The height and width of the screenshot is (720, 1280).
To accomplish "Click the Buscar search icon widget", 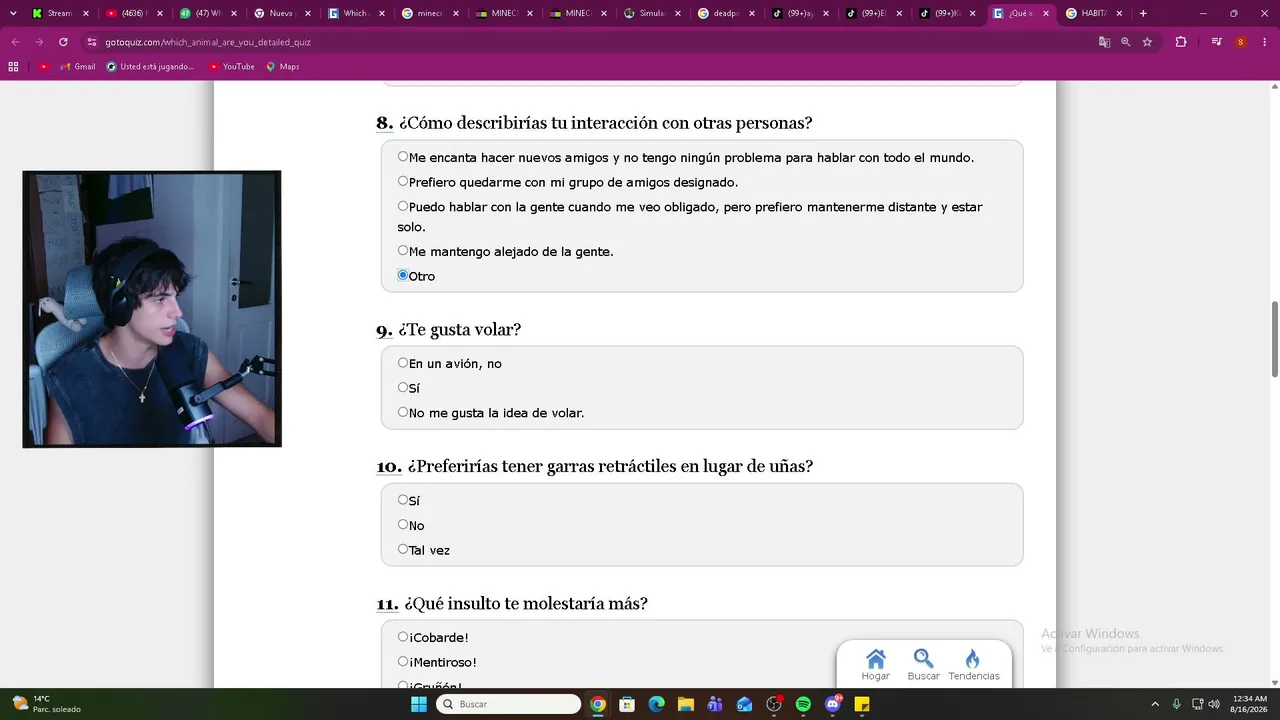I will tap(923, 665).
